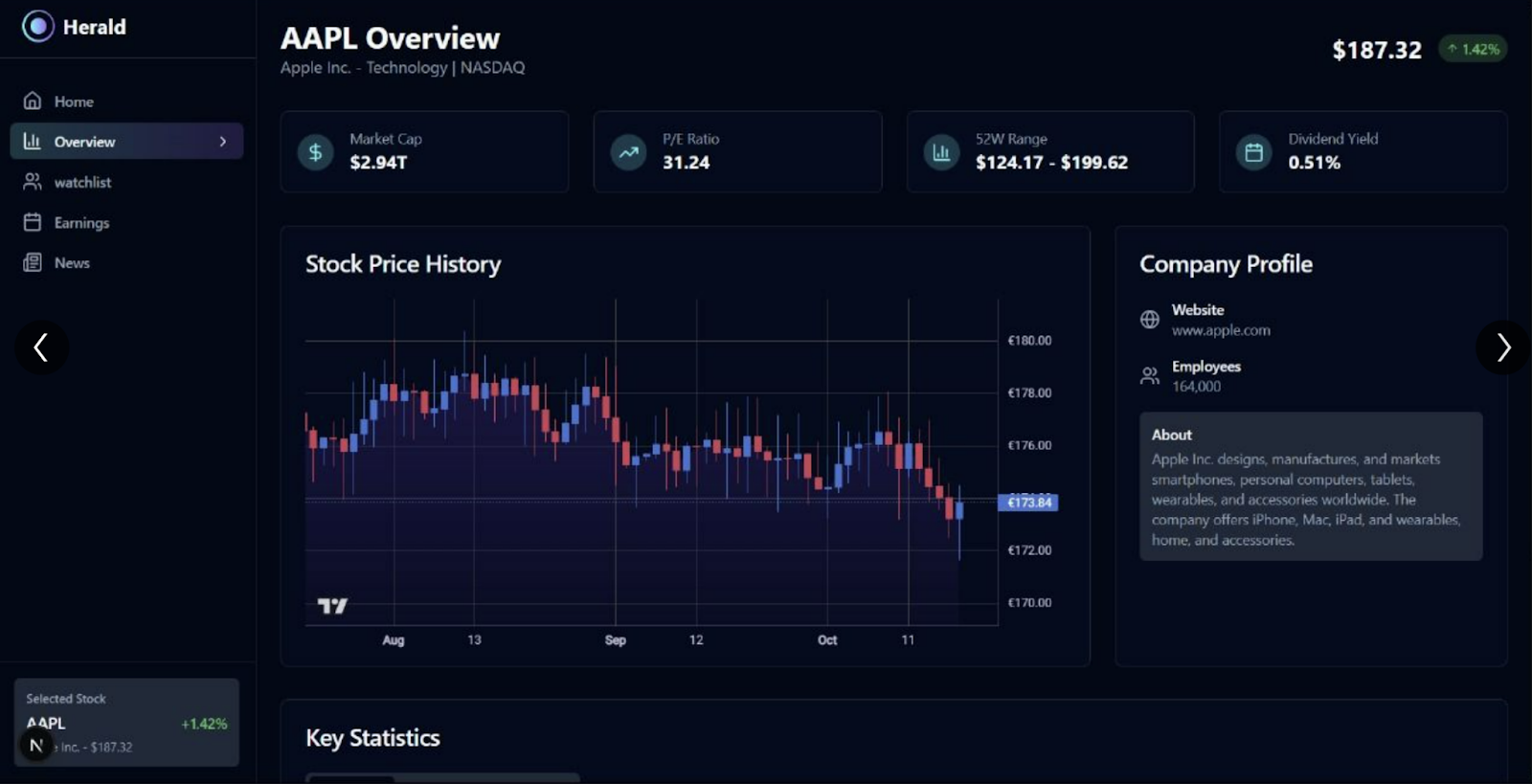Go to next slide with right arrow
The width and height of the screenshot is (1532, 784).
tap(1502, 347)
